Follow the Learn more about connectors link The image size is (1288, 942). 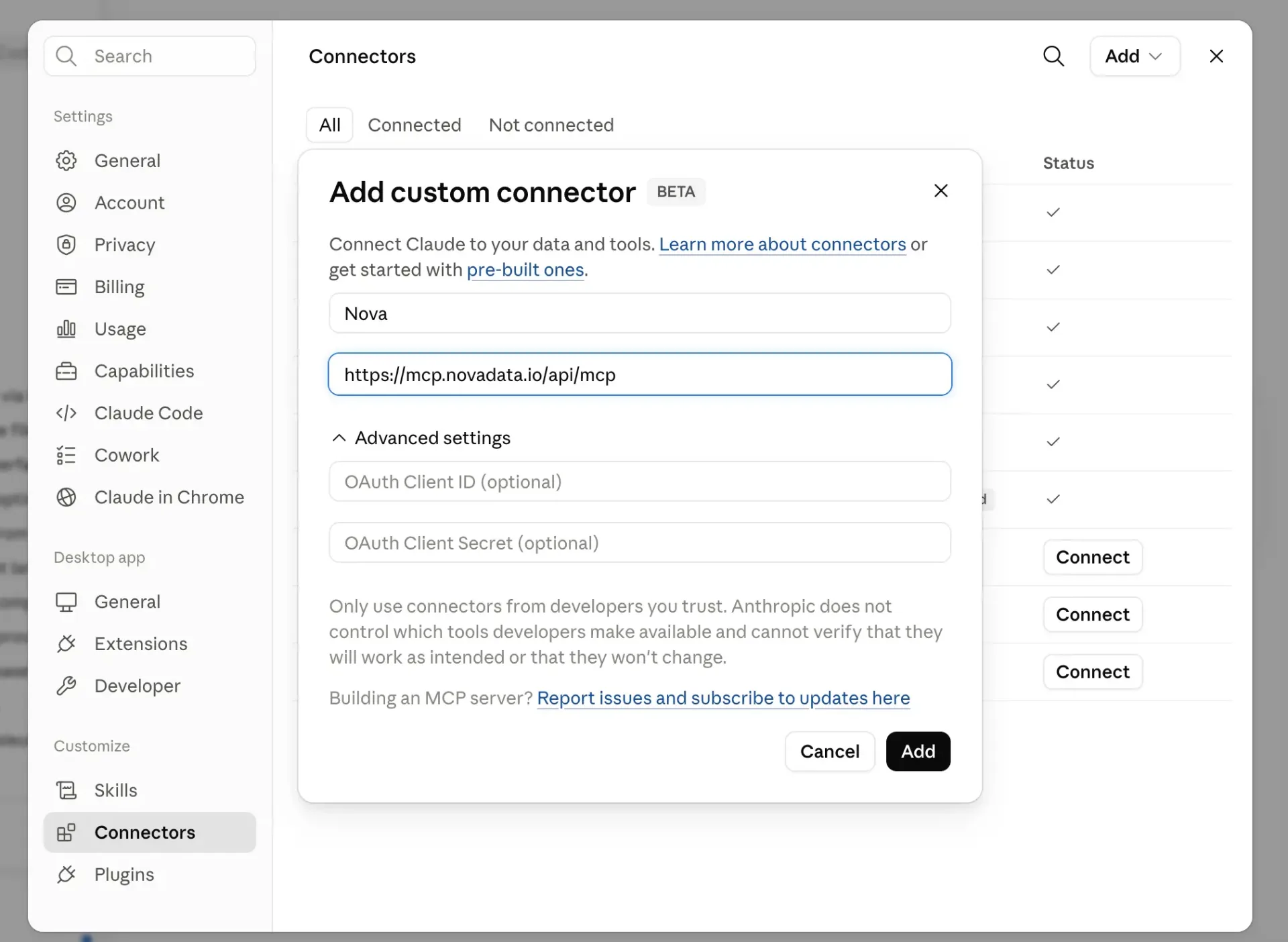[x=782, y=244]
